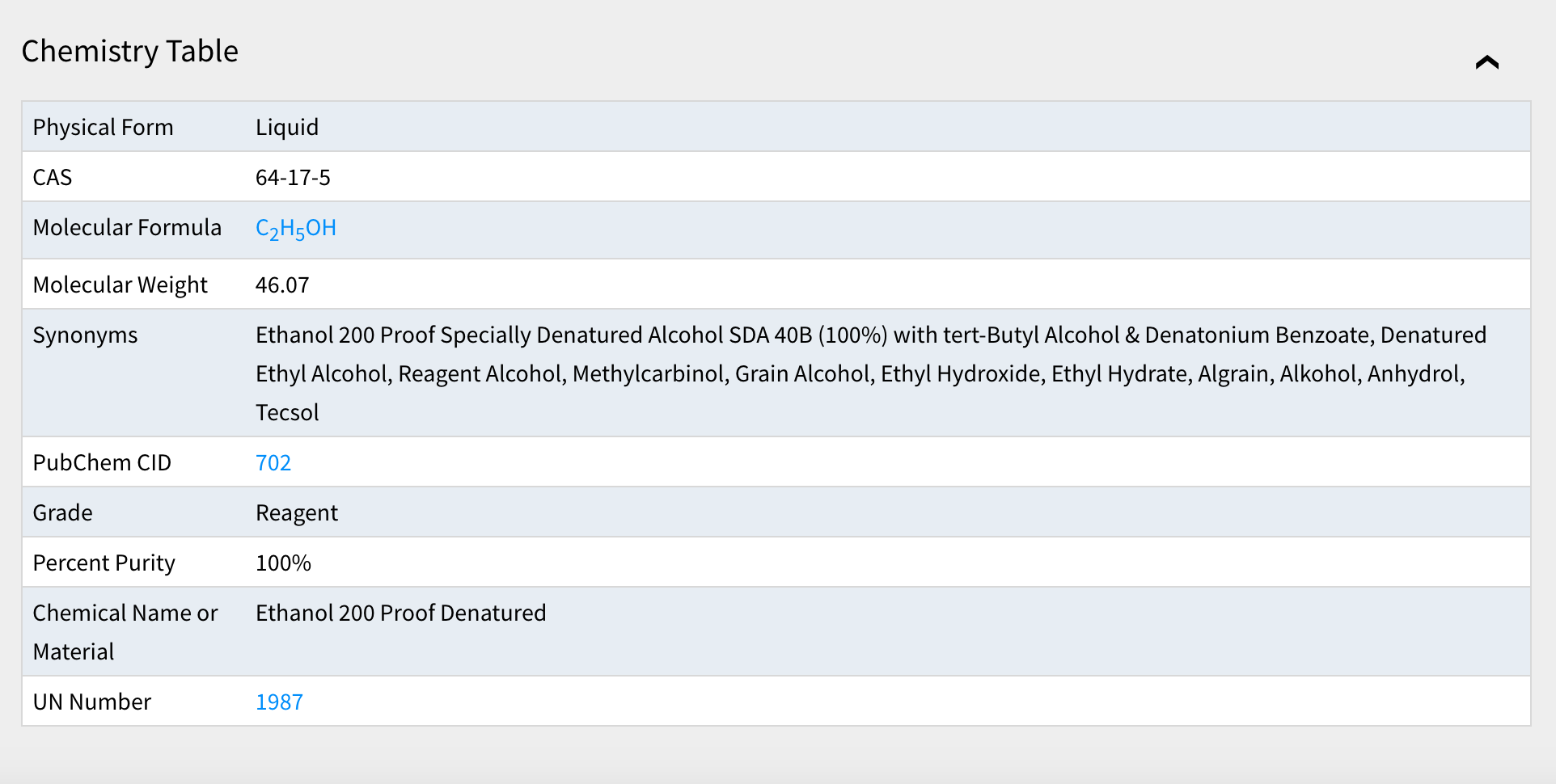Collapse the Chemistry Table section

tap(1486, 62)
